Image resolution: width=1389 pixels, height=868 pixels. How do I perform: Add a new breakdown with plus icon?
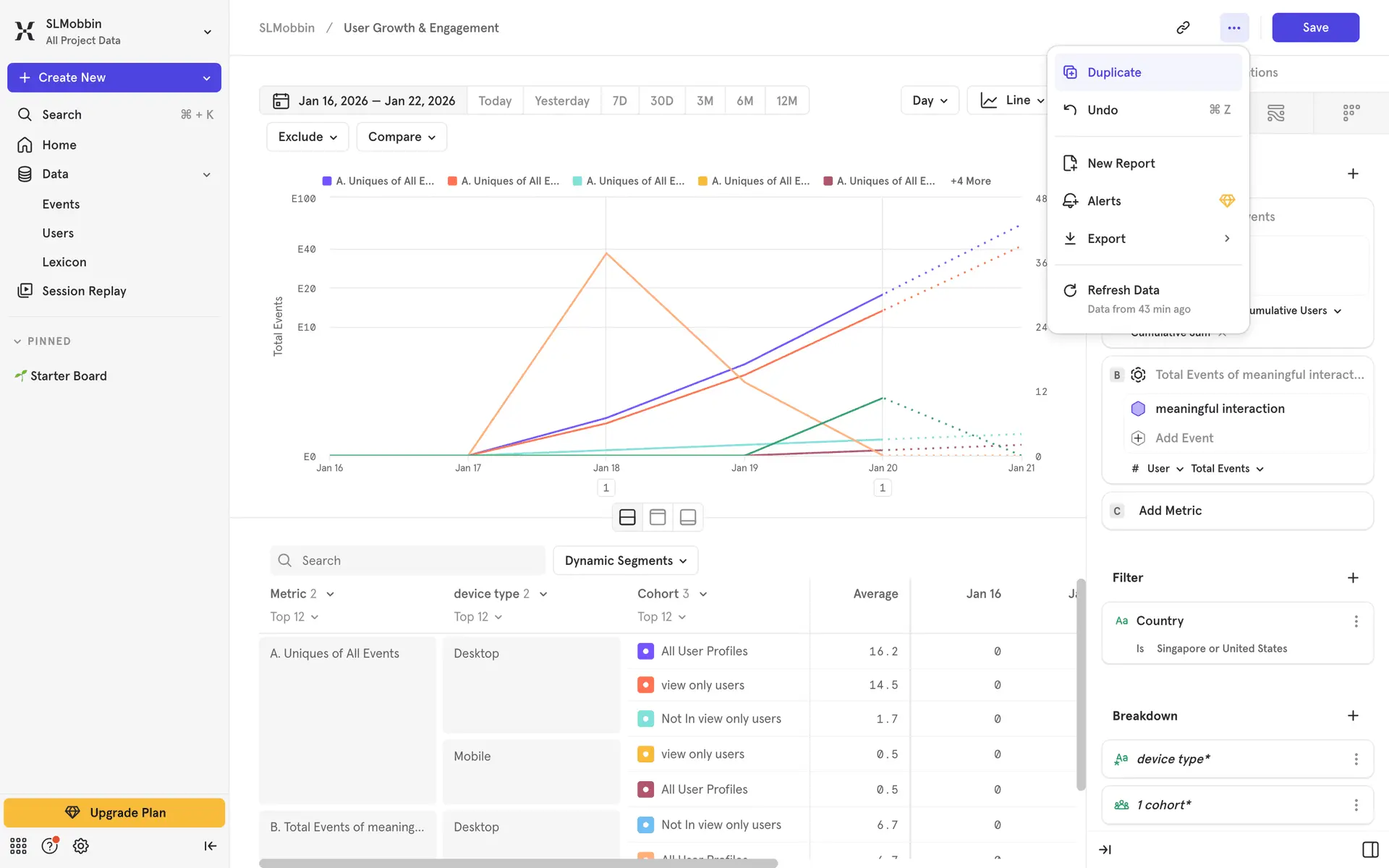1353,715
